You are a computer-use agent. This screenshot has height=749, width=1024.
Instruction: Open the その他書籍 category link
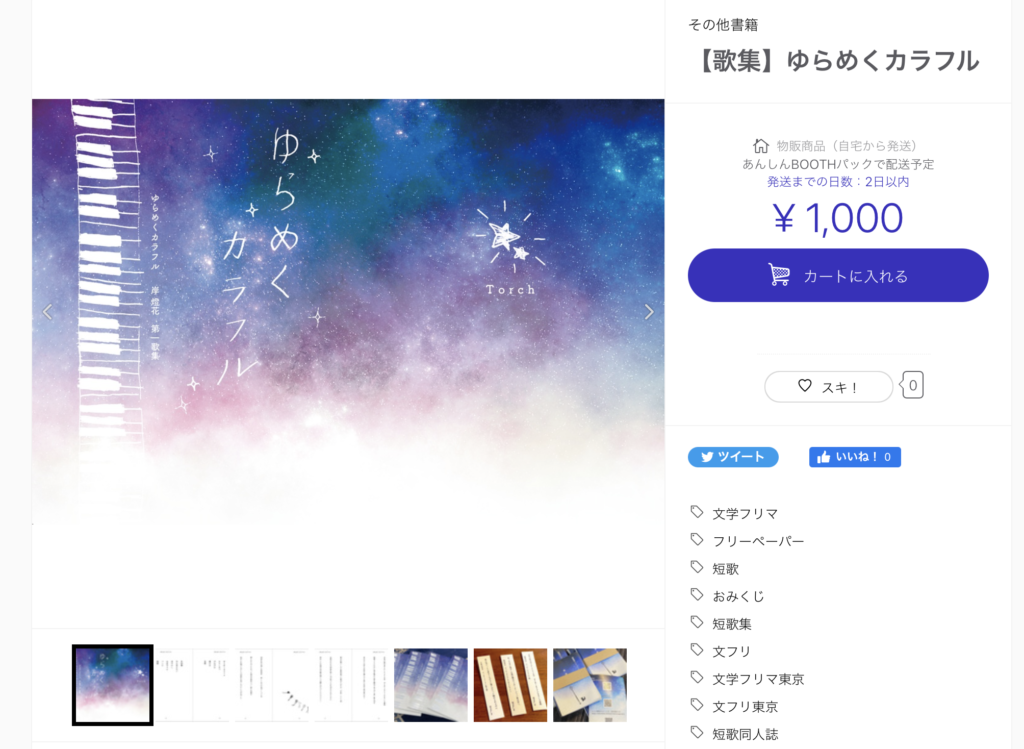coord(723,25)
